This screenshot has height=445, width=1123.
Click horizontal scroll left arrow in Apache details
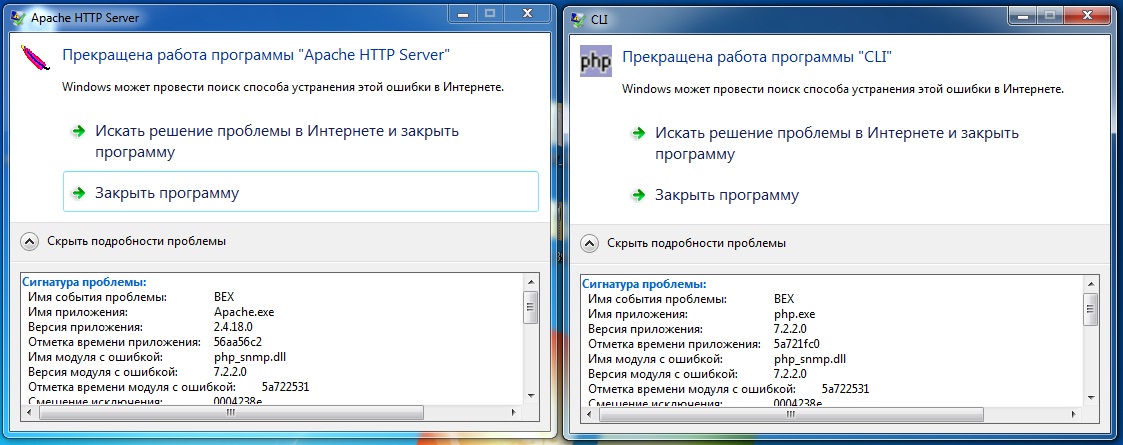(x=29, y=413)
